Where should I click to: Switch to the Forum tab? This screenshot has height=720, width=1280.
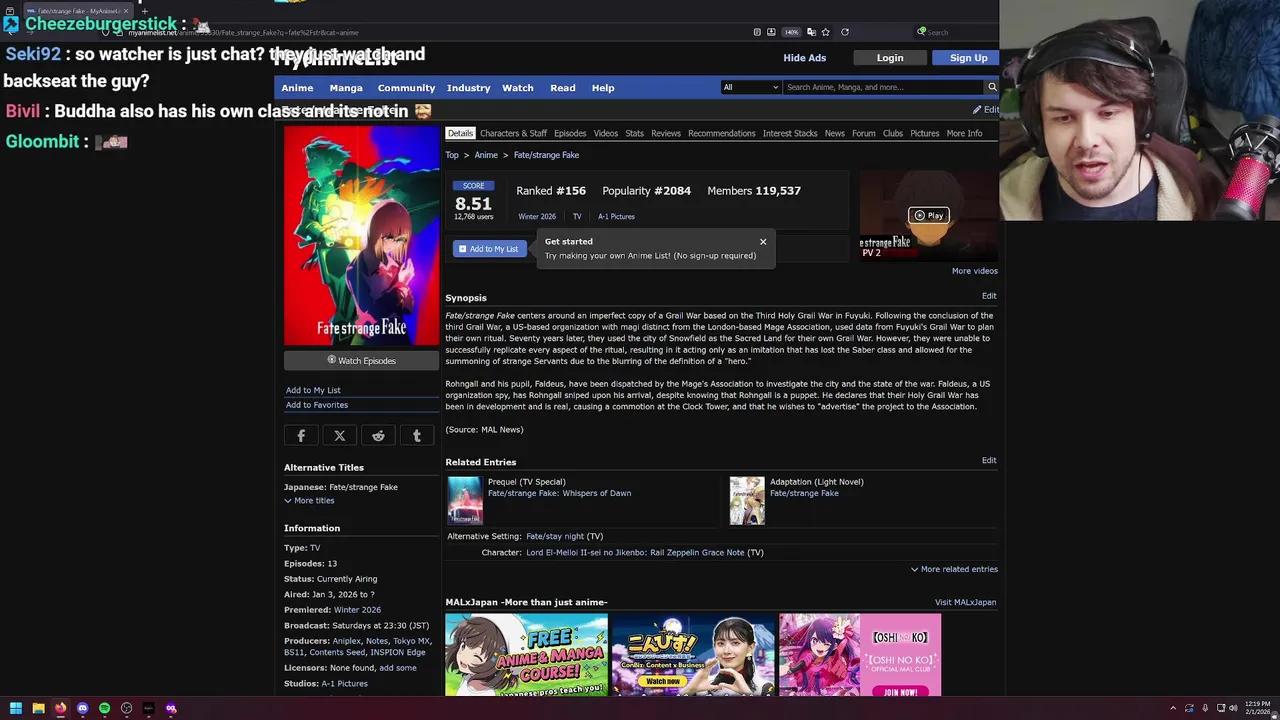click(x=864, y=133)
